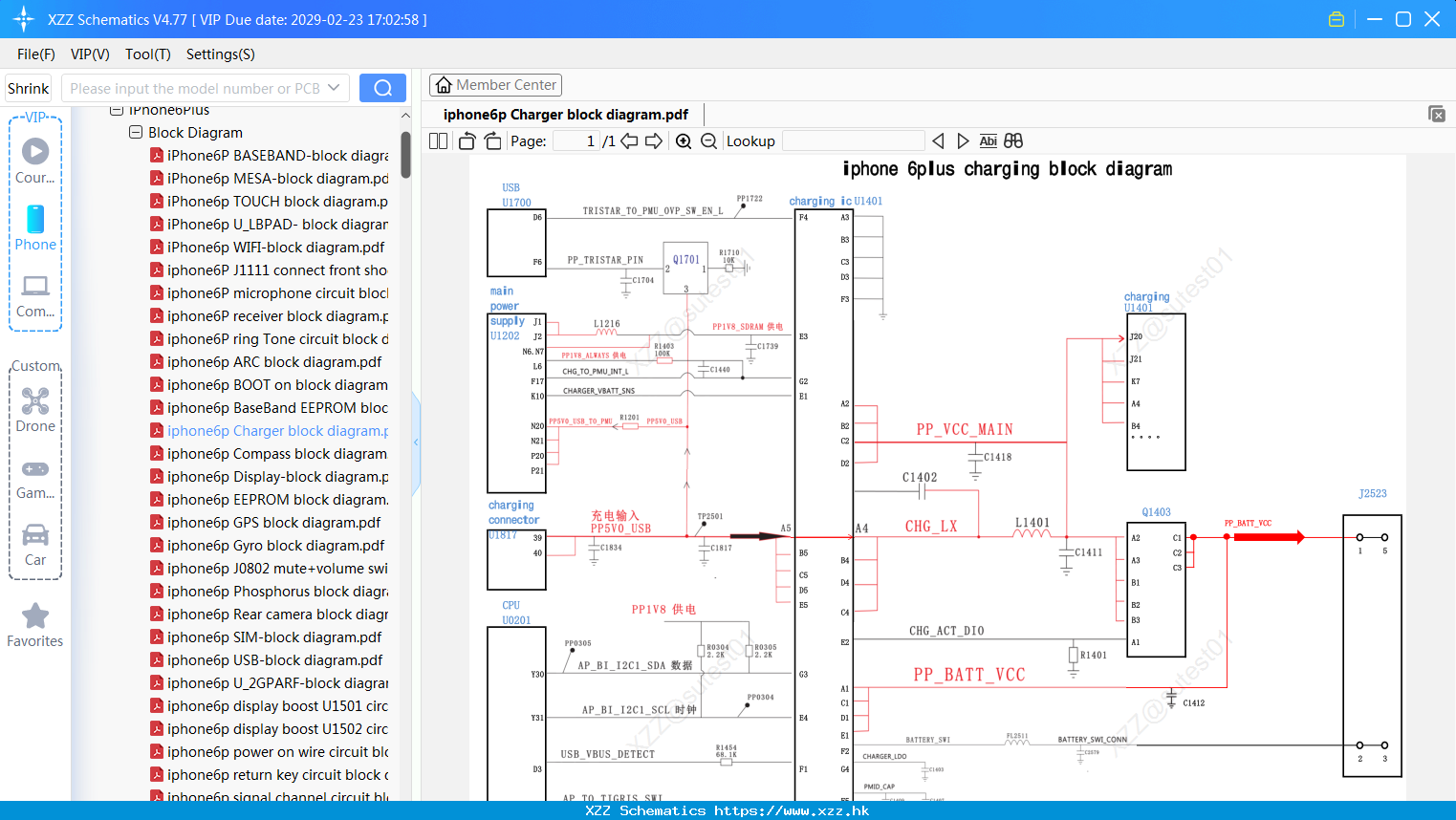Click the https://www.xzz.hk link in status bar
Image resolution: width=1456 pixels, height=820 pixels.
pyautogui.click(x=792, y=810)
